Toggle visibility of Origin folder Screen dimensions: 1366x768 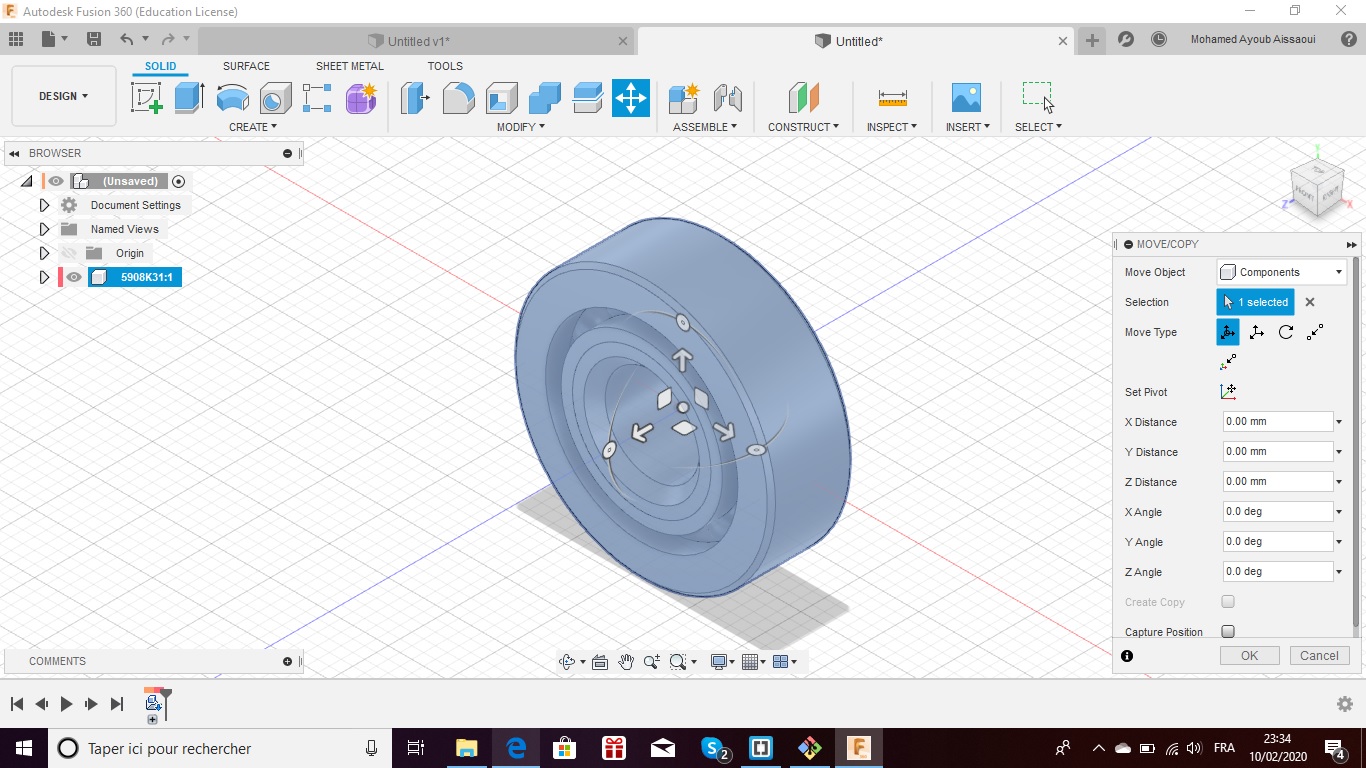[69, 253]
